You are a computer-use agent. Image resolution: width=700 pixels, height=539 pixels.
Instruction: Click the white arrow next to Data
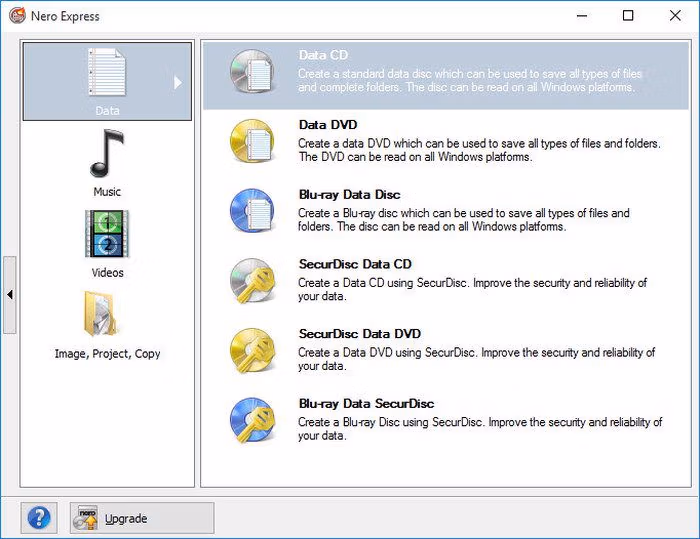point(178,83)
